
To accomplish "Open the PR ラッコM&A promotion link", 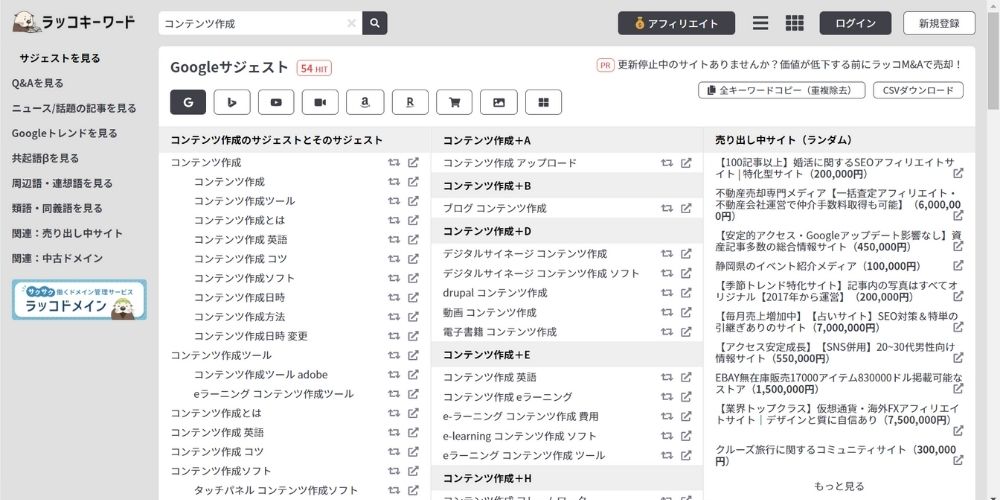I will (779, 65).
